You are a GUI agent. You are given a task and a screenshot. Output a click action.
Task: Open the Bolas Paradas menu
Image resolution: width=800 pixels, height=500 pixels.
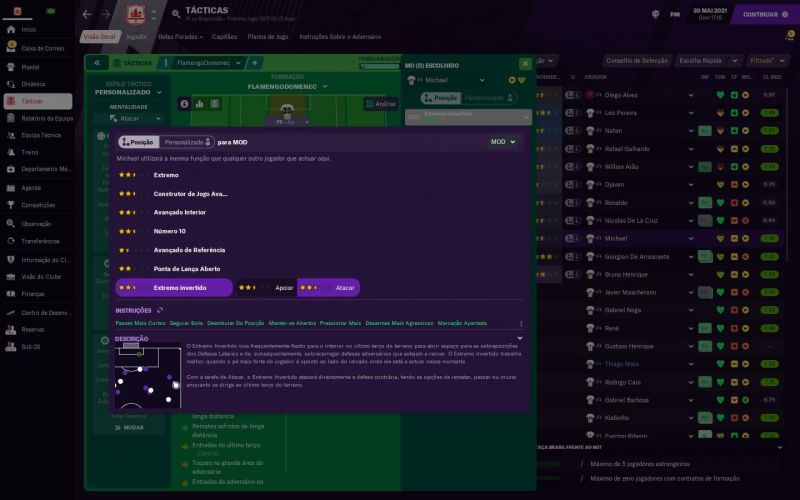[x=181, y=37]
